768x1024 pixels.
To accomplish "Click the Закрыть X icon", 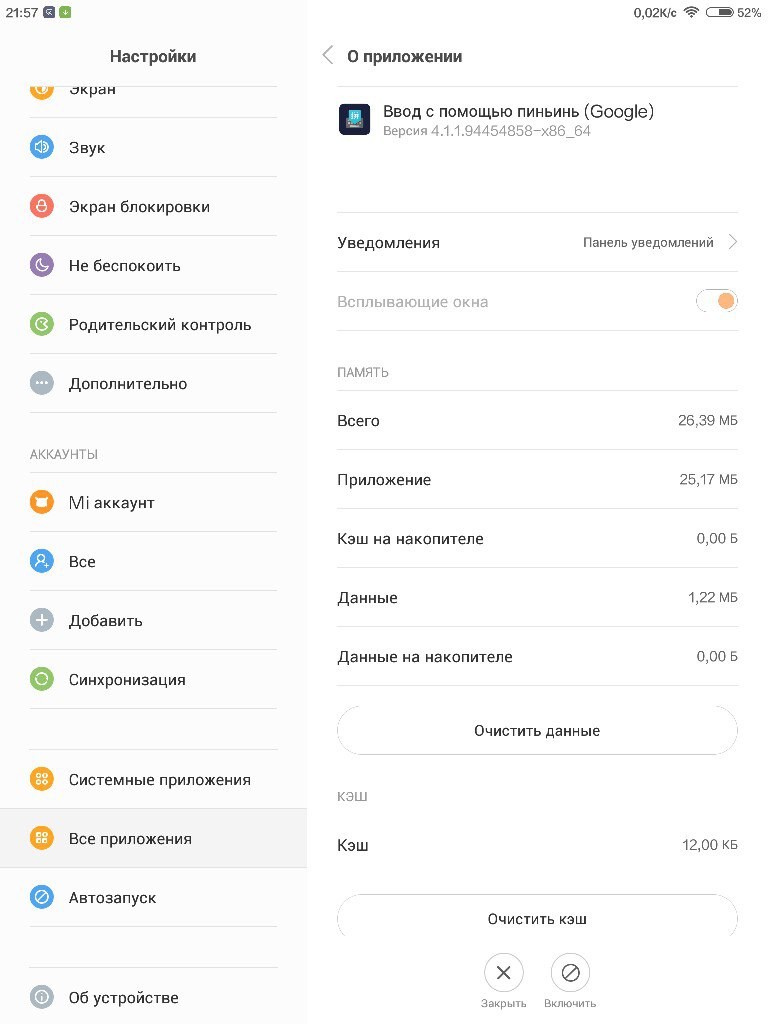I will tap(504, 973).
